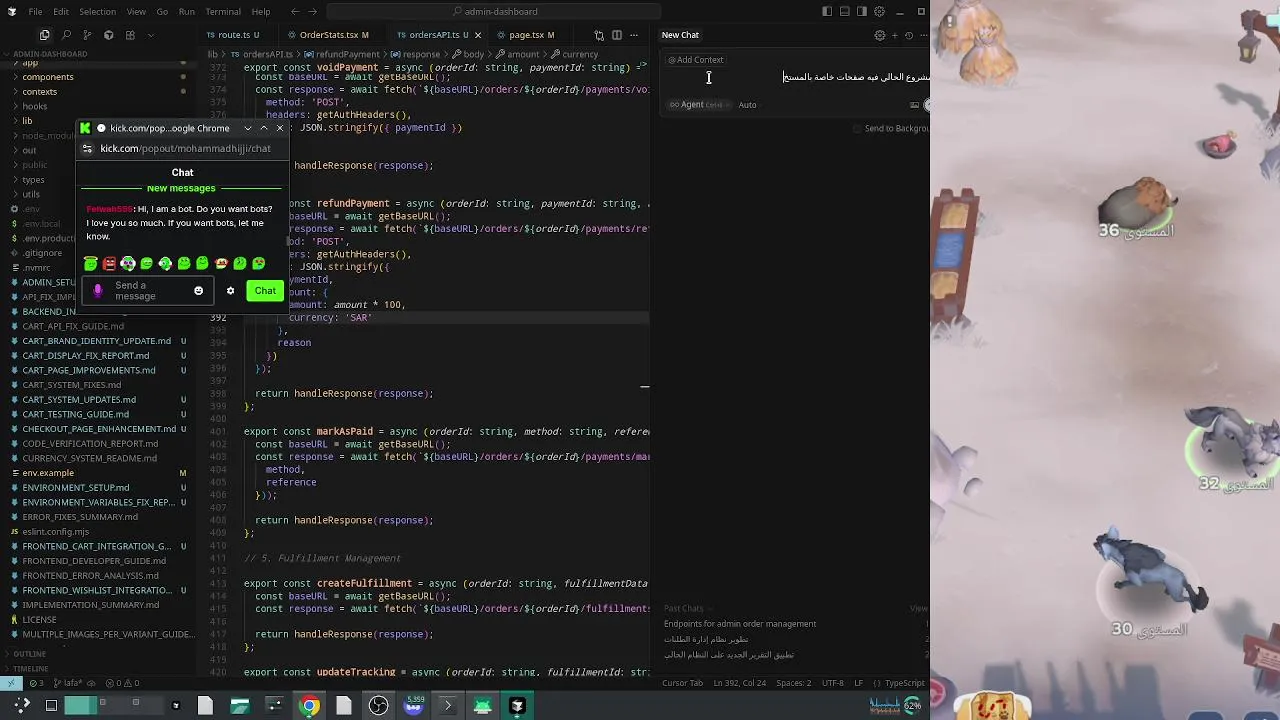Open OBS Studio from the taskbar
Image resolution: width=1280 pixels, height=720 pixels.
(378, 706)
